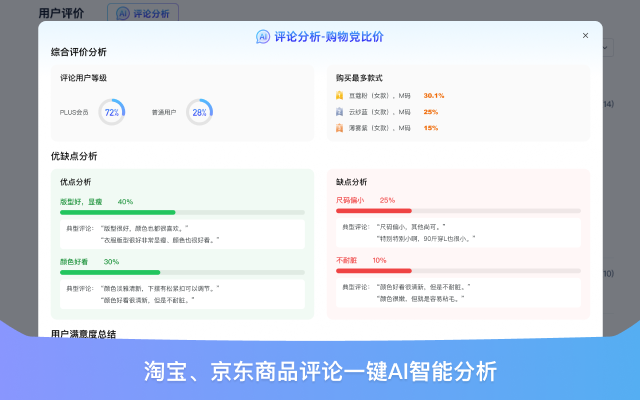The width and height of the screenshot is (640, 400).
Task: Click the 购买最多款式 card title
Action: [359, 78]
